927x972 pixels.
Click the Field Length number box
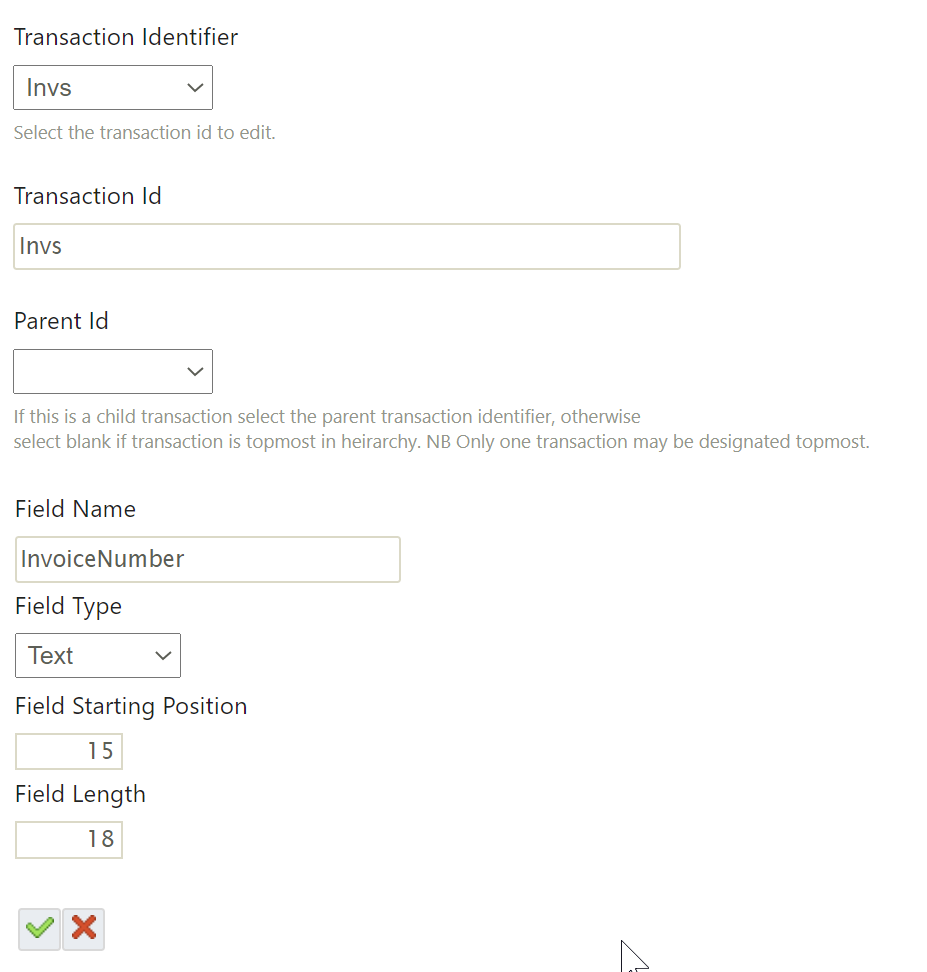click(69, 839)
